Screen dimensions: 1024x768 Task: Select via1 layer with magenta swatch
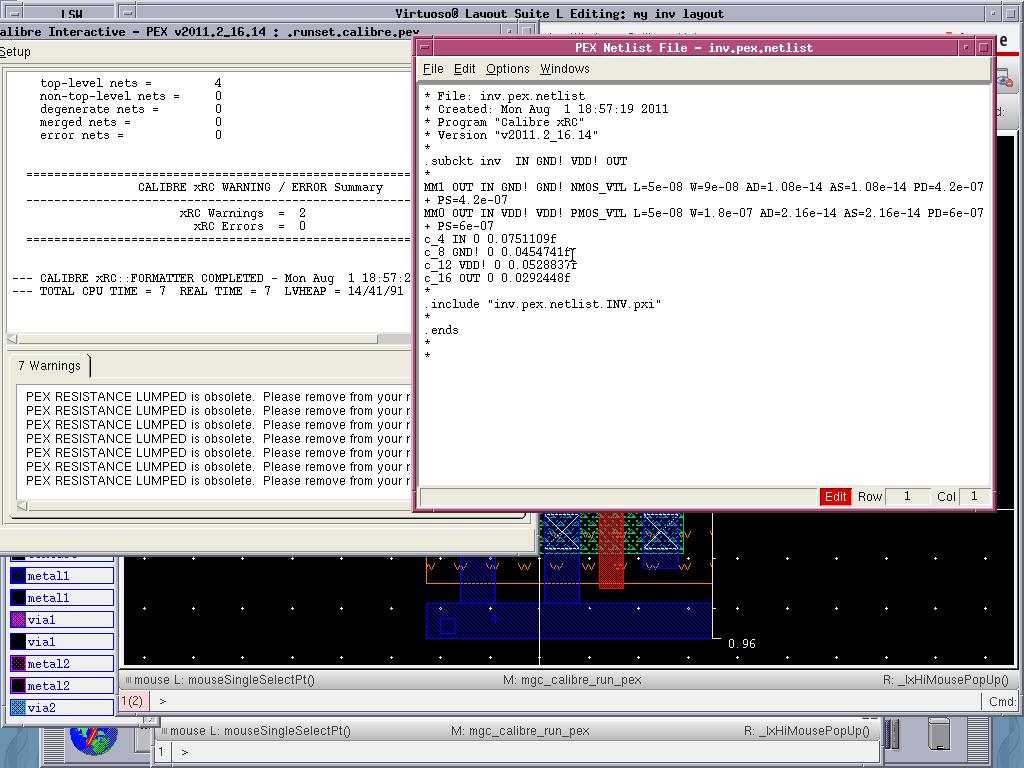point(62,619)
